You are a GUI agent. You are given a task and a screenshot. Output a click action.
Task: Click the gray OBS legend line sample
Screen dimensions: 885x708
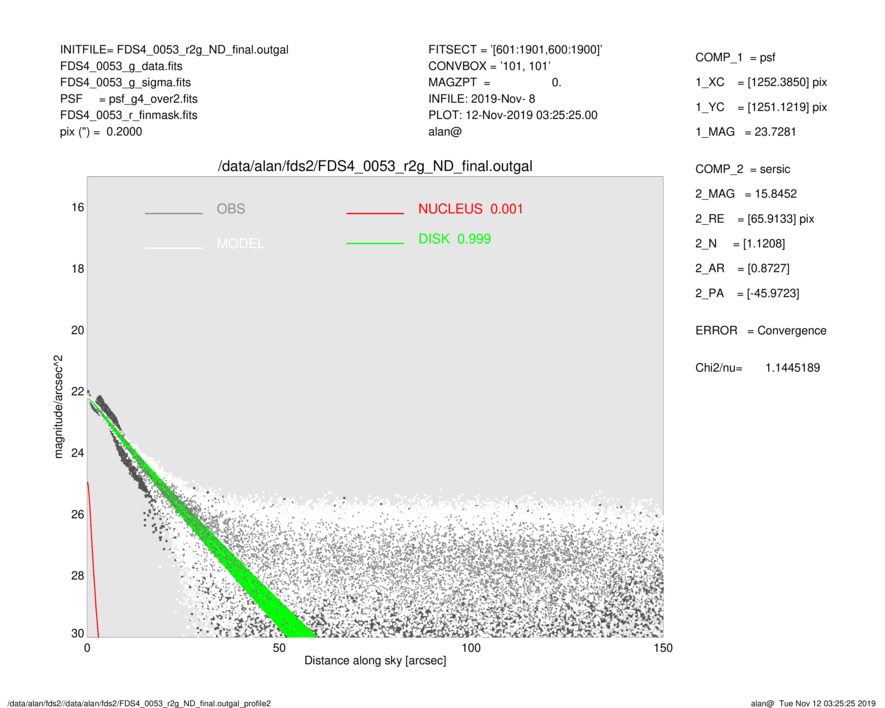click(x=173, y=213)
